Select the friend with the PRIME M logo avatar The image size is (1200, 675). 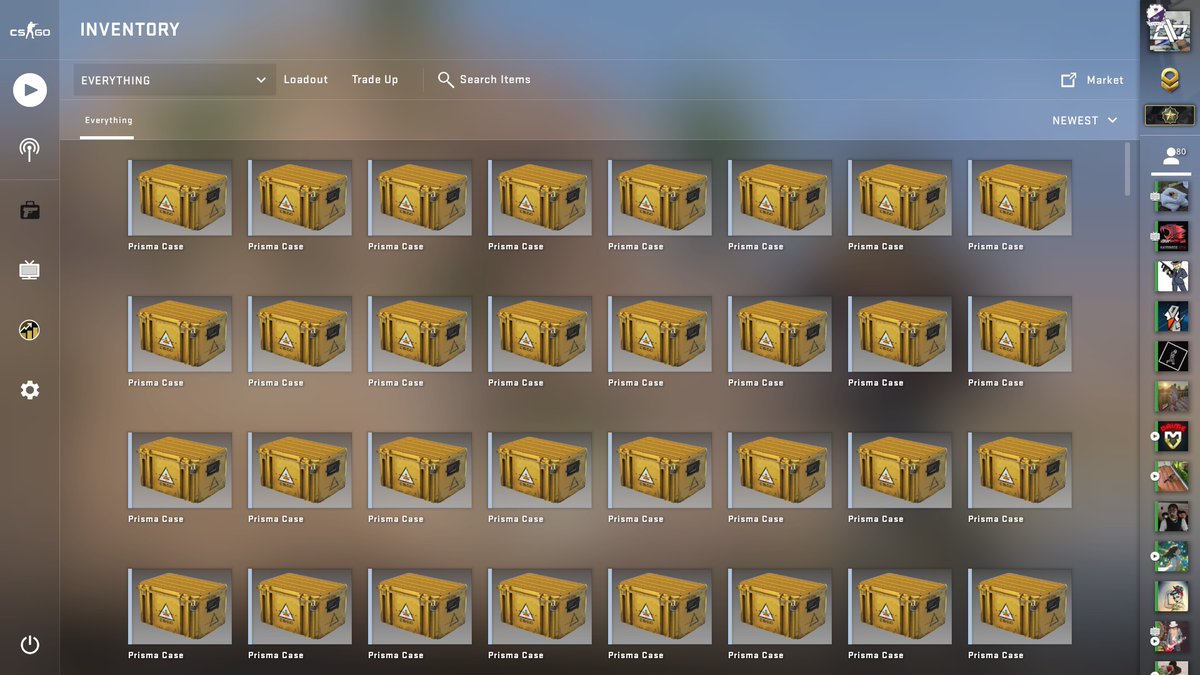[x=1172, y=437]
